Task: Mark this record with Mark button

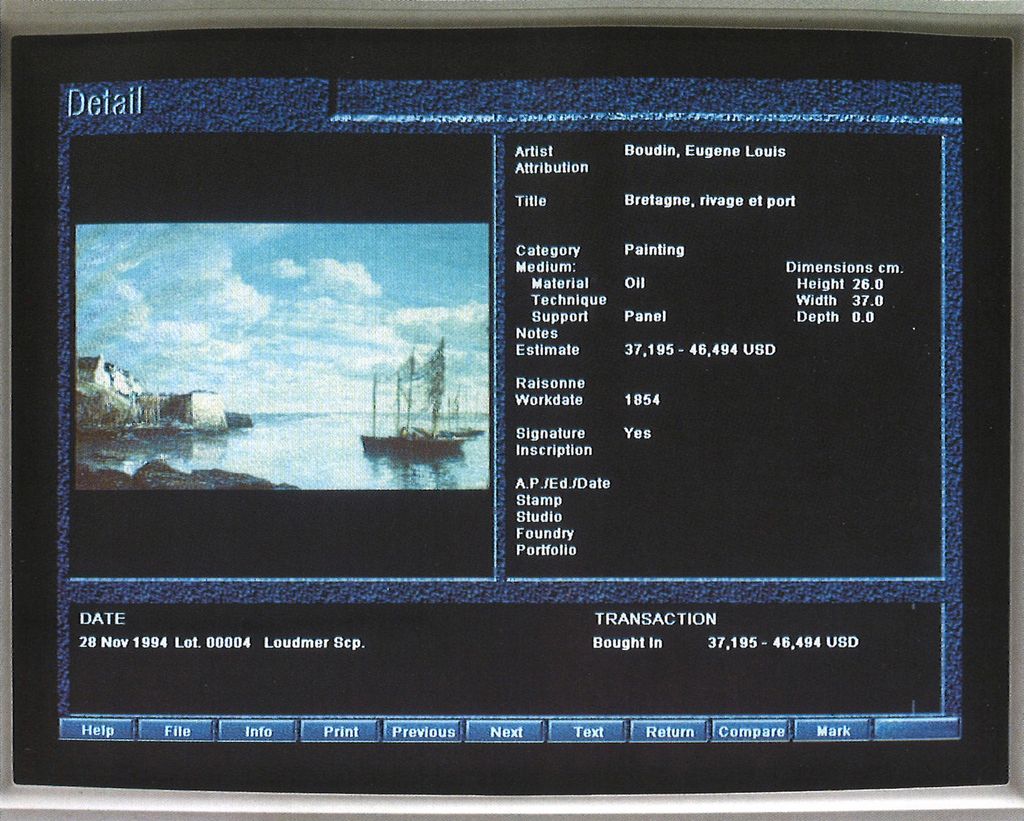Action: tap(833, 731)
